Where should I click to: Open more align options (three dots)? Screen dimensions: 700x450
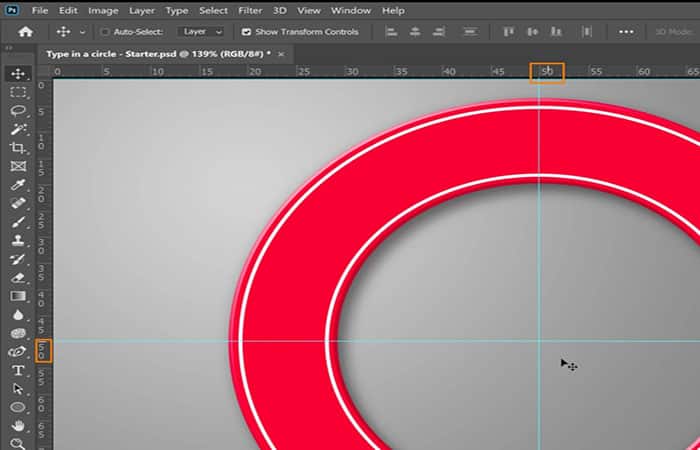626,32
